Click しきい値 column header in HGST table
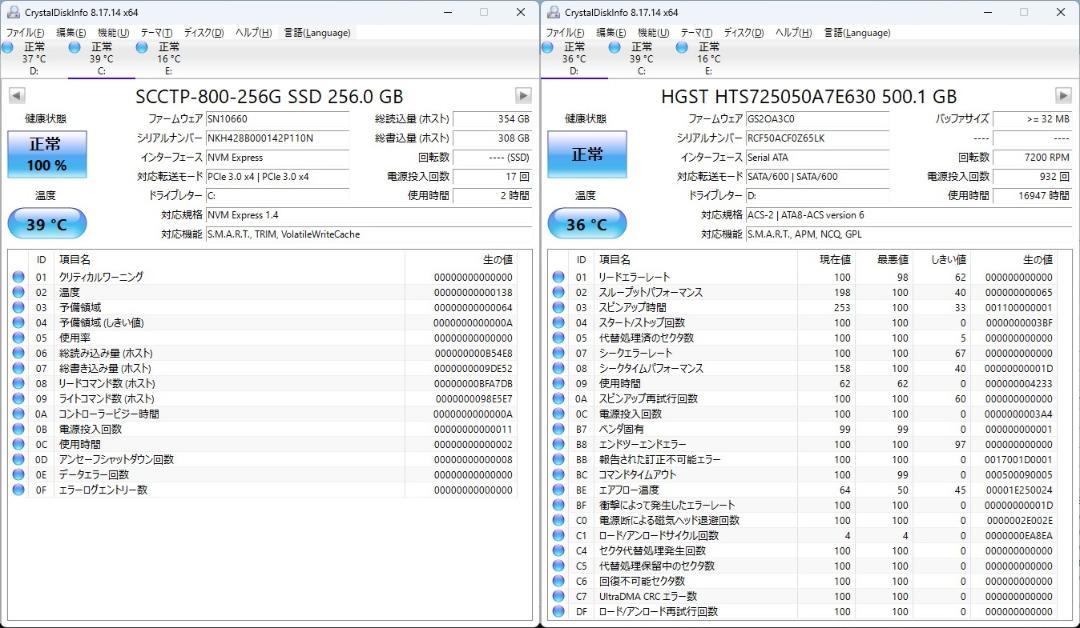Viewport: 1080px width, 628px height. click(948, 260)
